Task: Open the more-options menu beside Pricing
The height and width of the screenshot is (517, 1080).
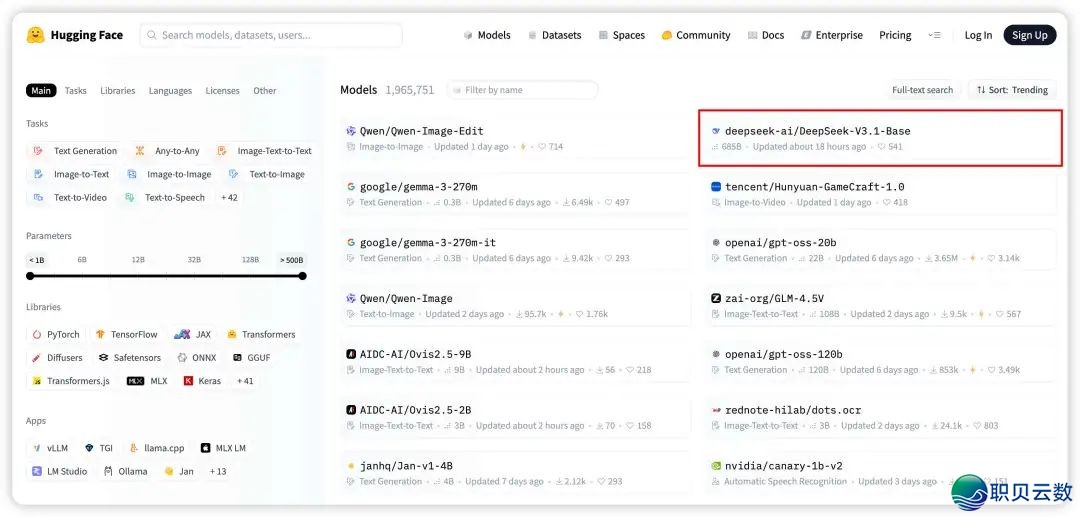Action: pos(934,35)
